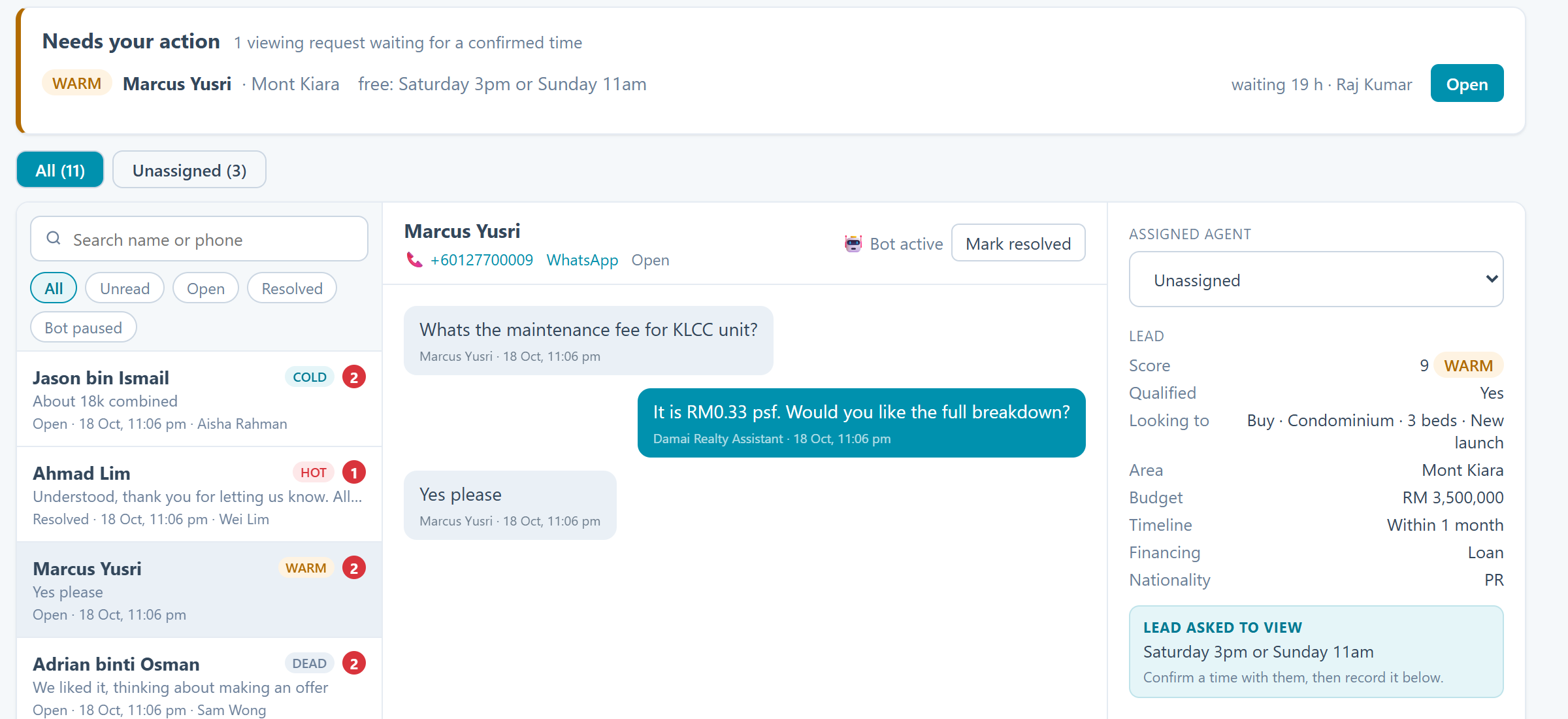This screenshot has width=1568, height=719.
Task: Click the bot robot icon
Action: point(853,244)
